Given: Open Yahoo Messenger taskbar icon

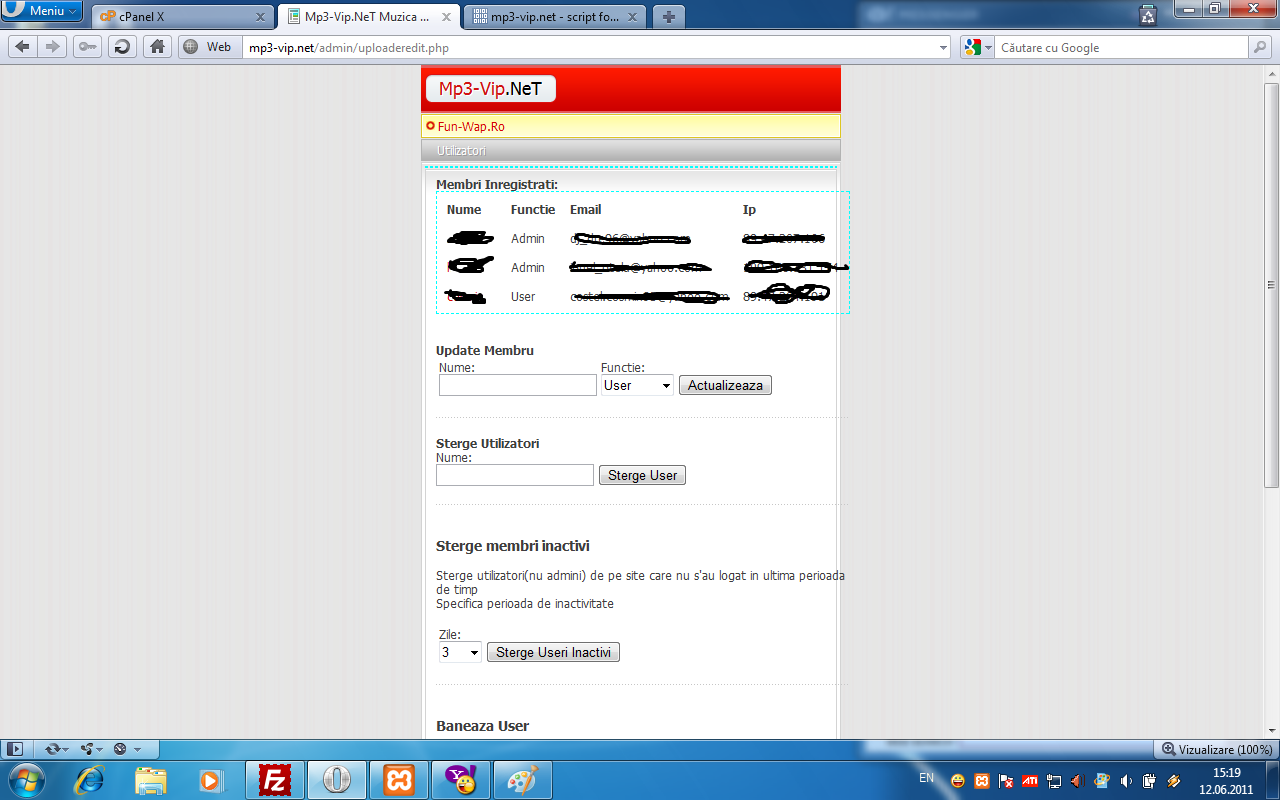Looking at the screenshot, I should [459, 780].
